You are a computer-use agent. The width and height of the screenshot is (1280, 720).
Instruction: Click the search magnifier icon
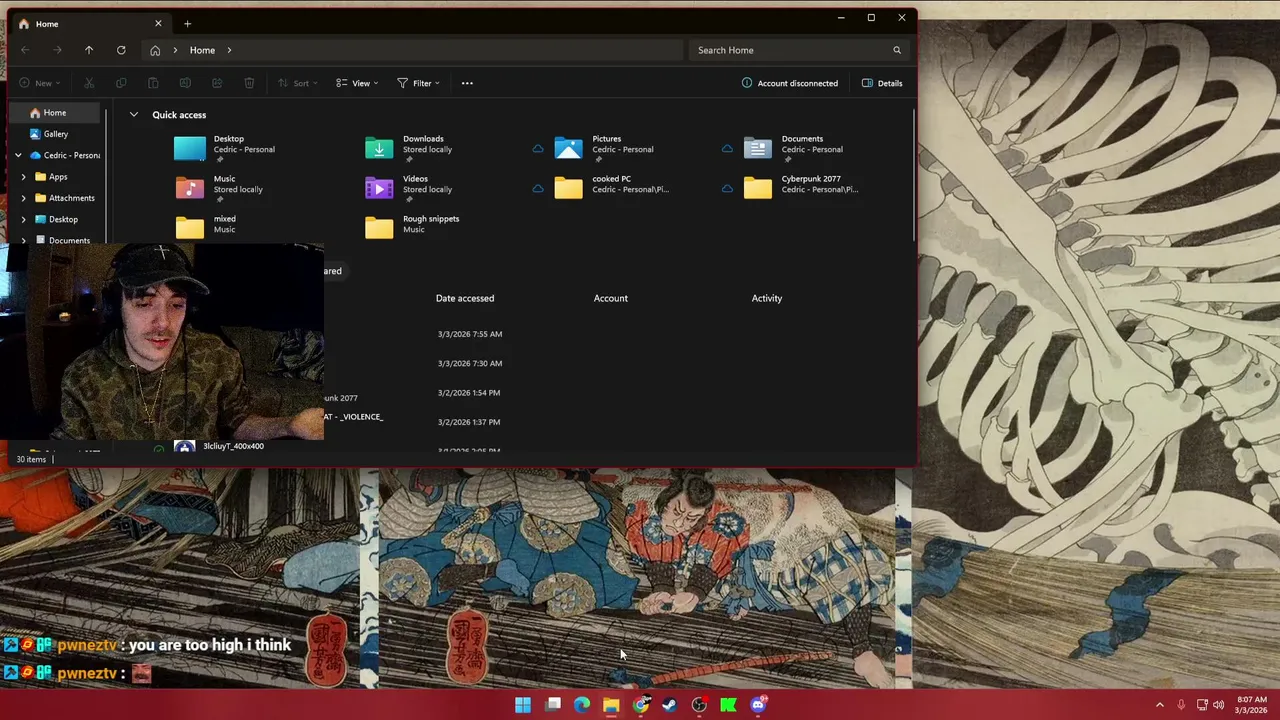[897, 50]
